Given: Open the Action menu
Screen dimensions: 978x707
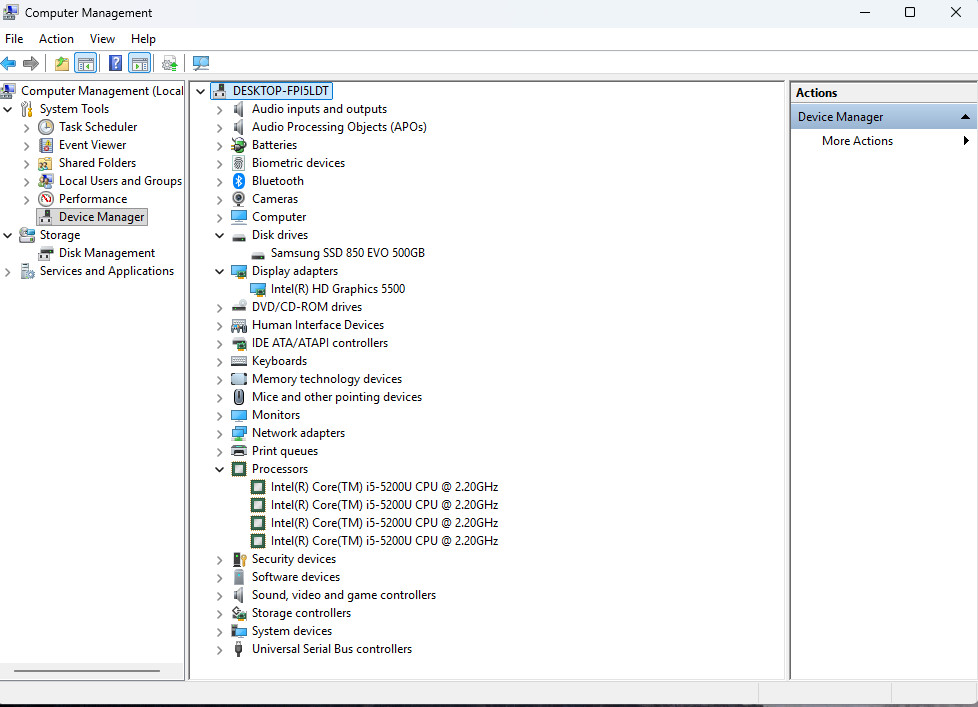Looking at the screenshot, I should click(56, 39).
